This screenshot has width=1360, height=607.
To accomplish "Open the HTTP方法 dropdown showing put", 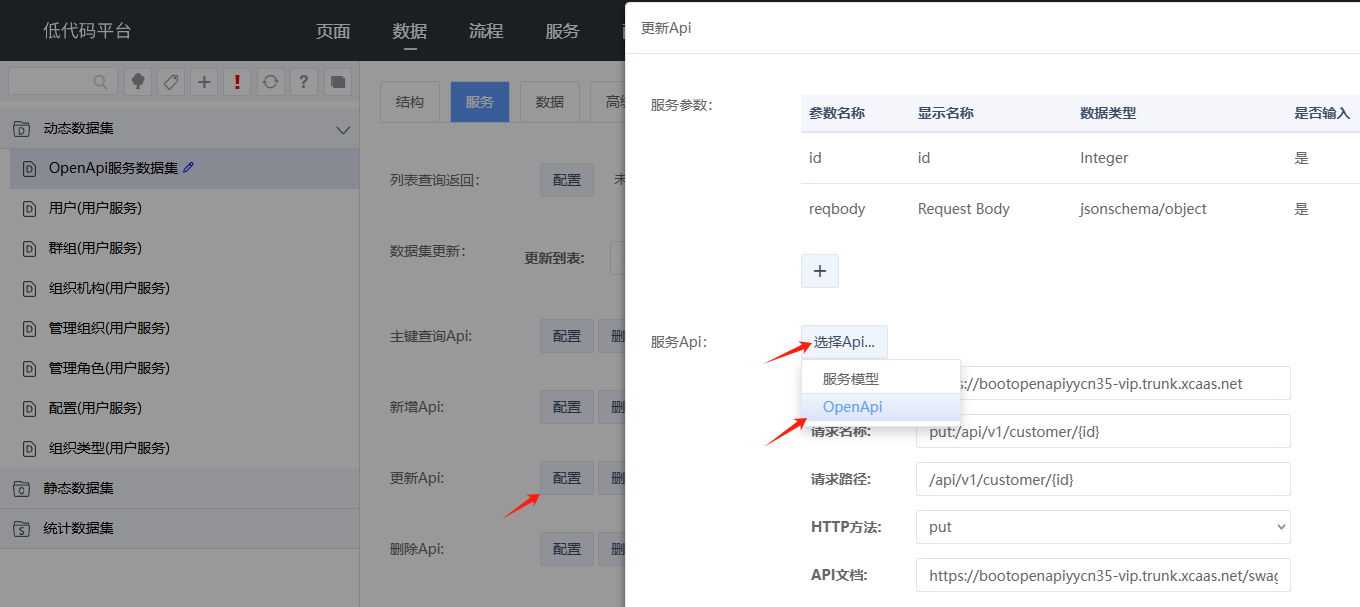I will tap(1103, 527).
